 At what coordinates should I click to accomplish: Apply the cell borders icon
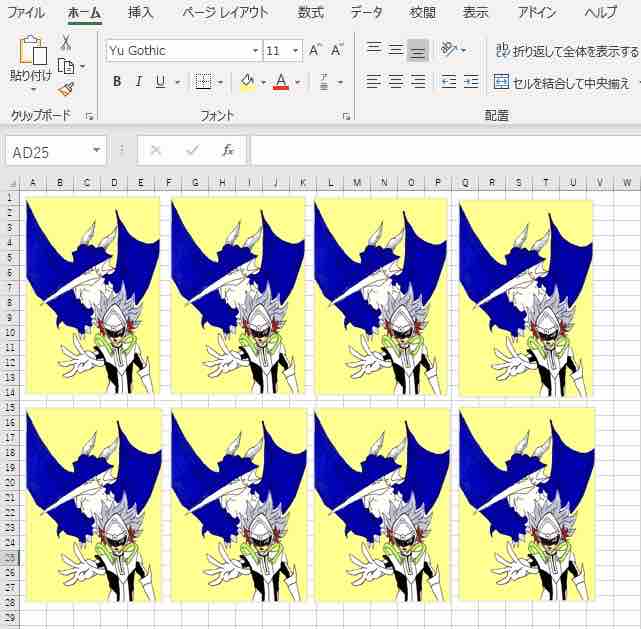pyautogui.click(x=203, y=82)
